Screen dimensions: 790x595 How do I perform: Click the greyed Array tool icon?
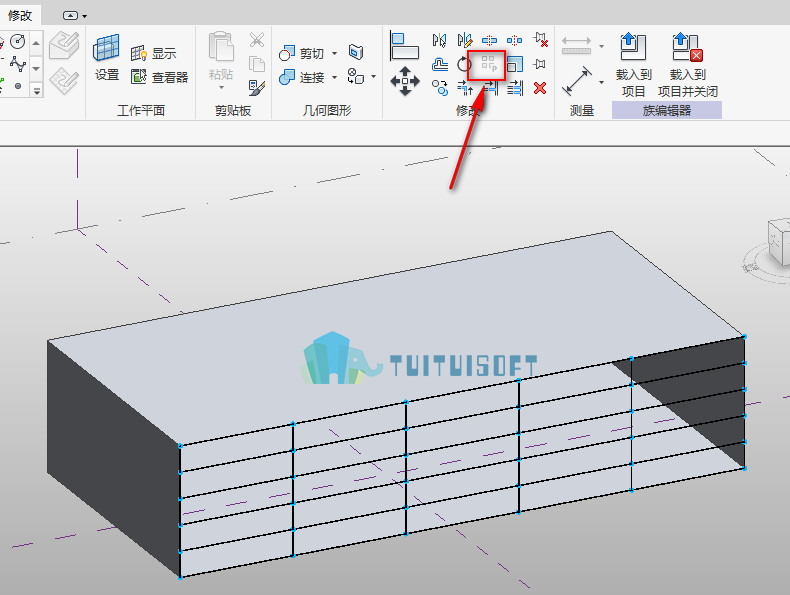[489, 64]
